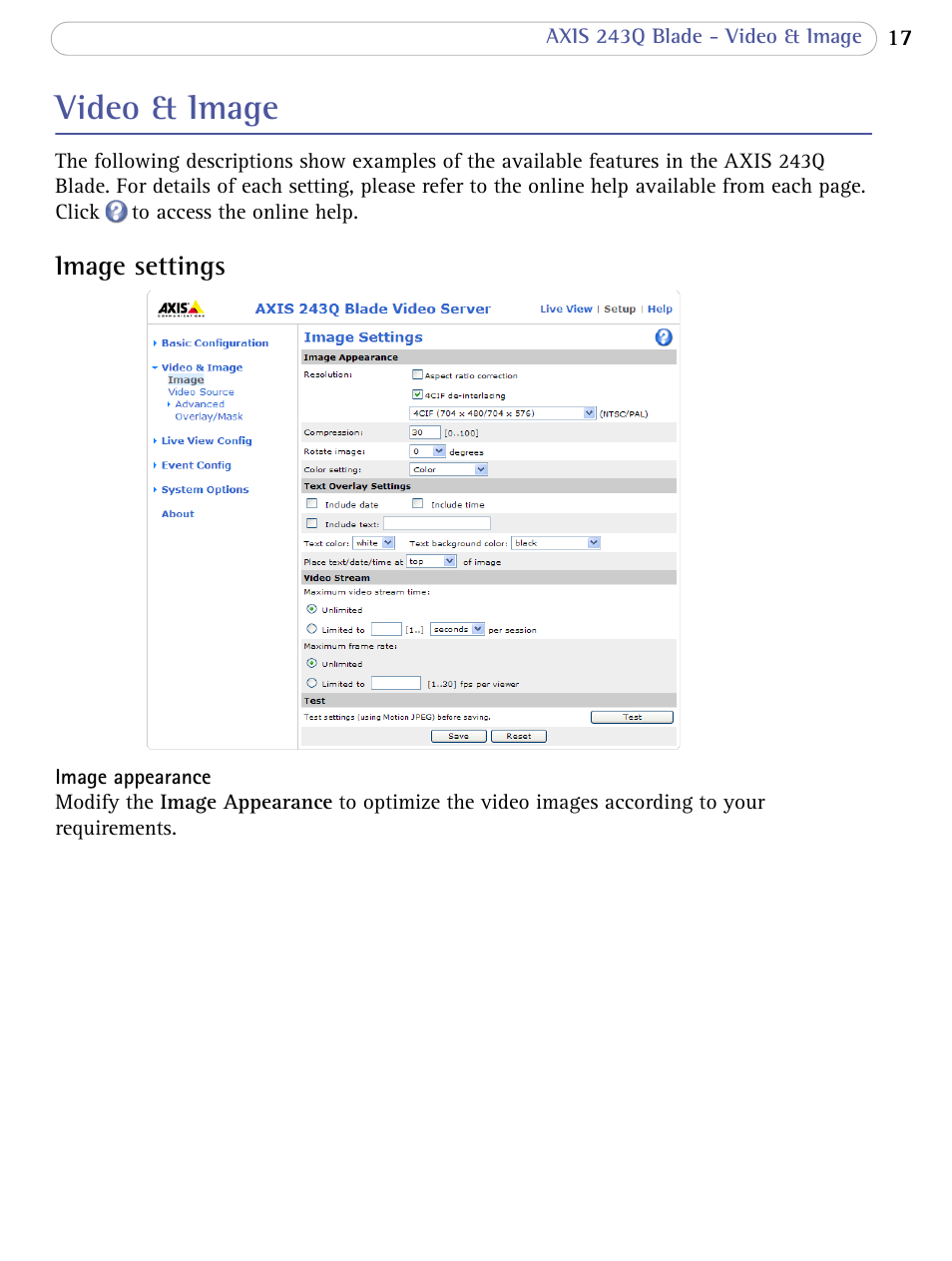The image size is (952, 1261).
Task: Expand Event Config in the sidebar
Action: click(x=196, y=465)
